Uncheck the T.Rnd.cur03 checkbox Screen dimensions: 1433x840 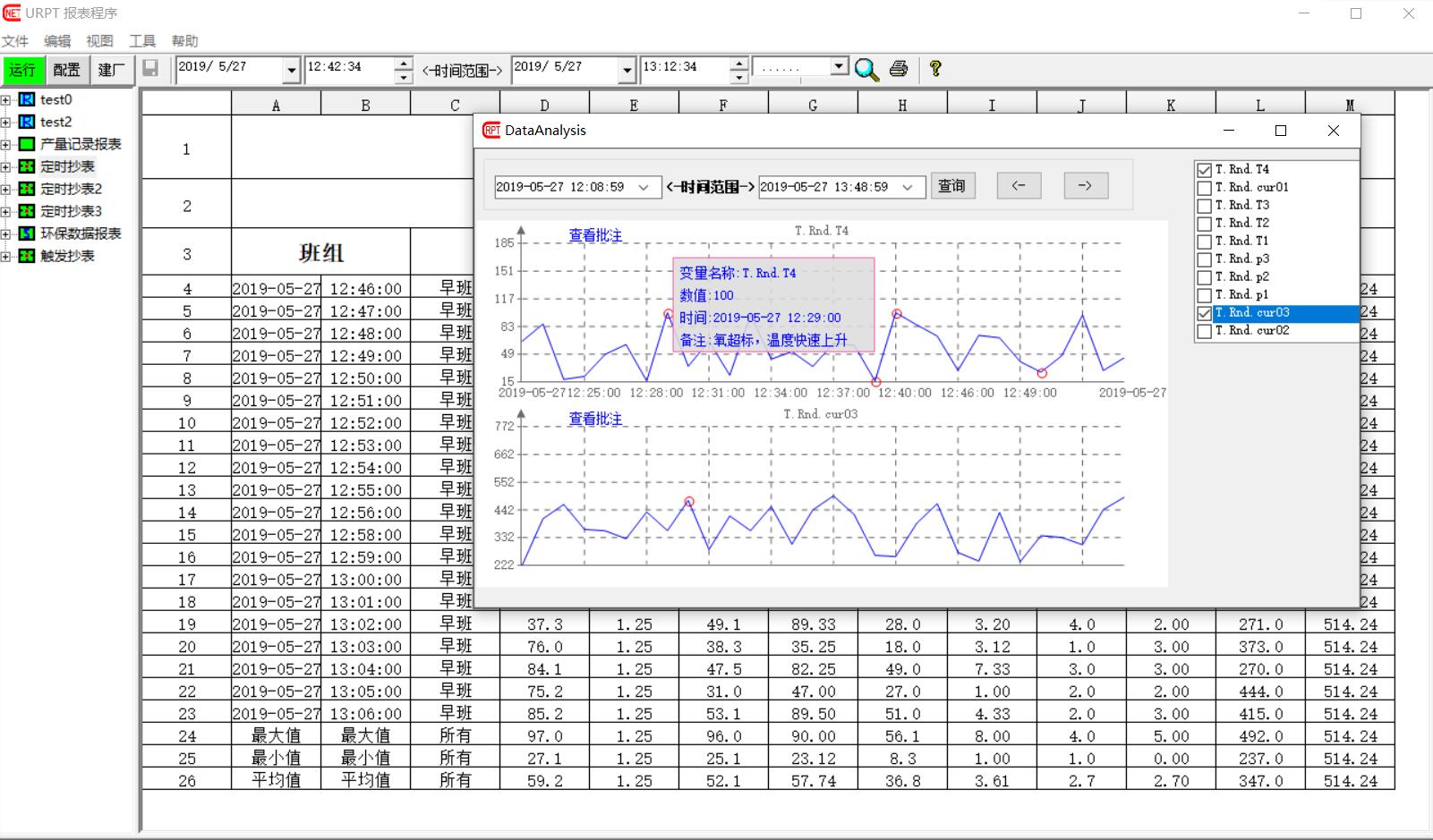coord(1205,313)
